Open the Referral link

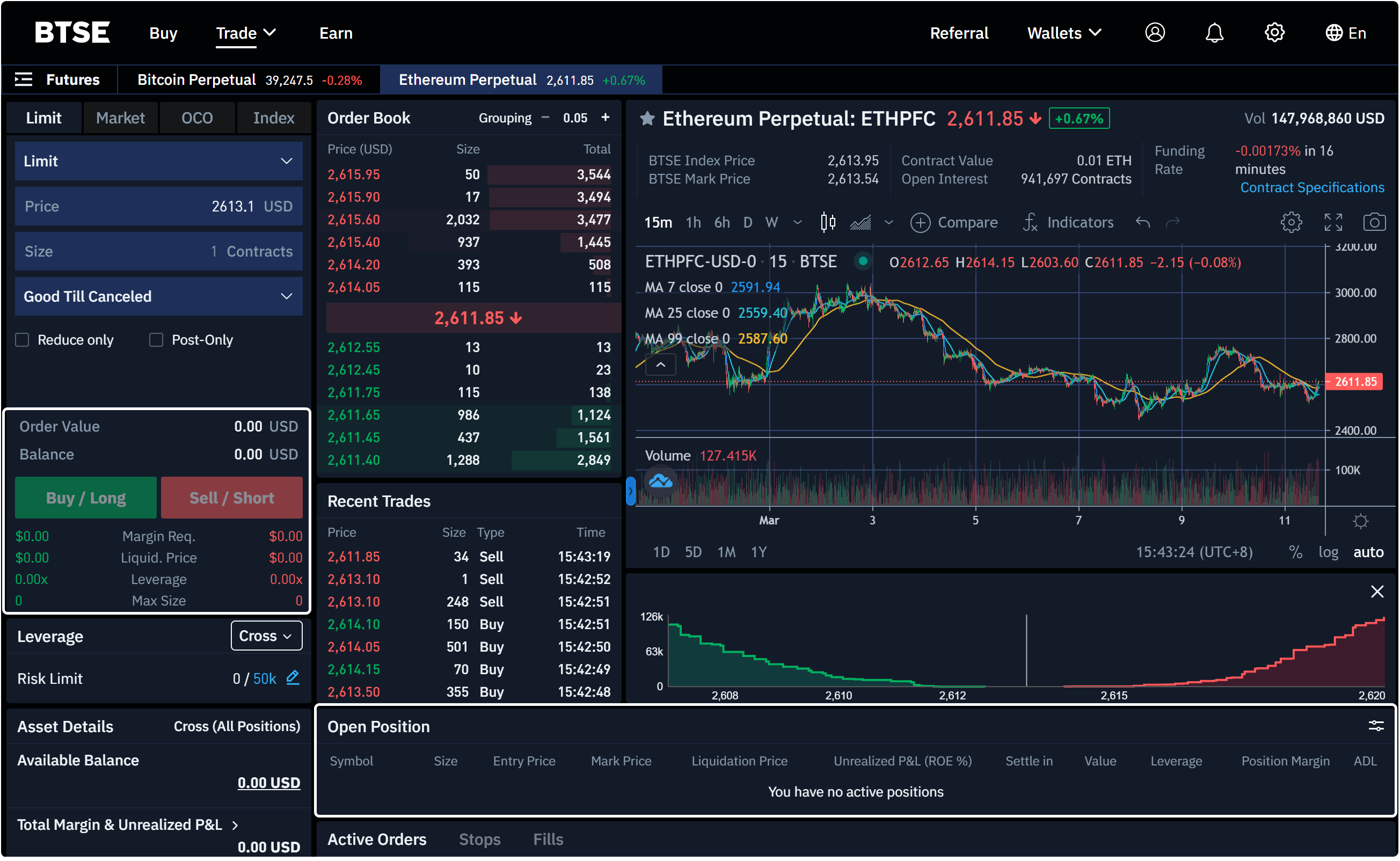click(x=959, y=33)
